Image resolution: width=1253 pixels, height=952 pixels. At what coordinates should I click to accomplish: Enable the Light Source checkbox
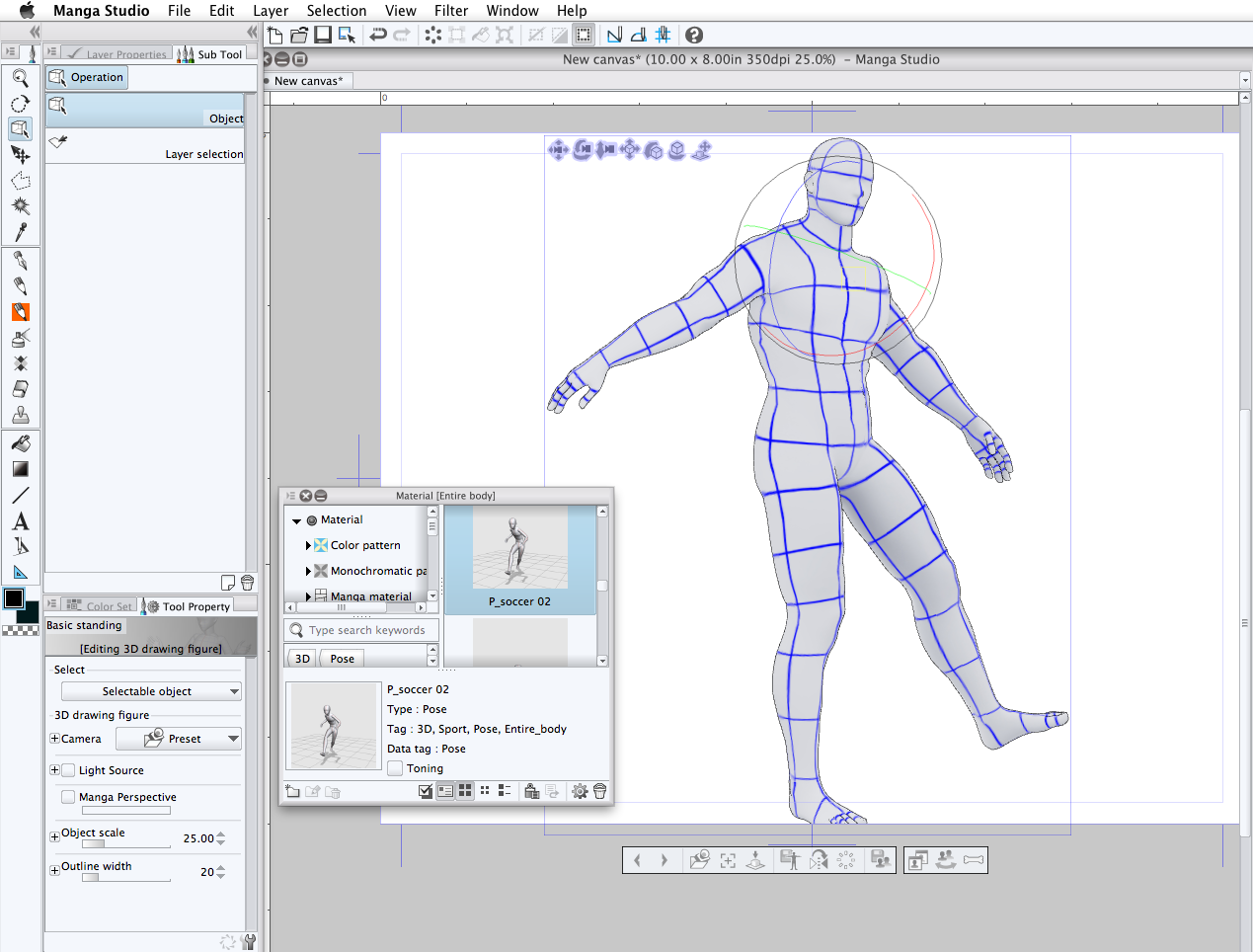click(x=68, y=770)
